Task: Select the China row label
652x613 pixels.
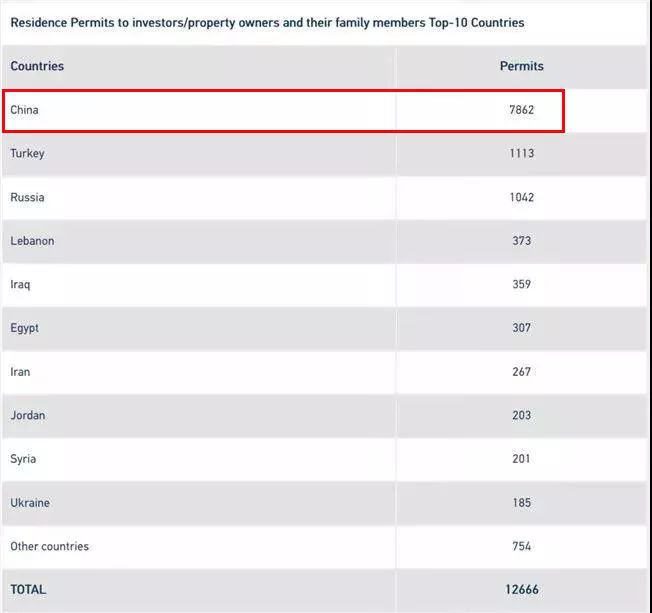Action: coord(24,110)
